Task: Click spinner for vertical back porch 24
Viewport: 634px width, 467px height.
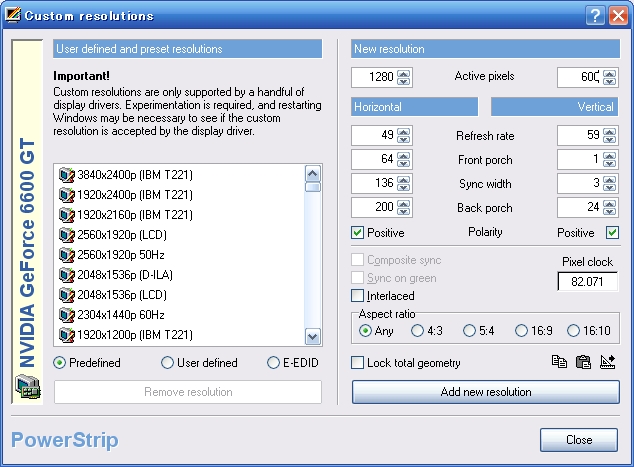Action: pyautogui.click(x=610, y=207)
